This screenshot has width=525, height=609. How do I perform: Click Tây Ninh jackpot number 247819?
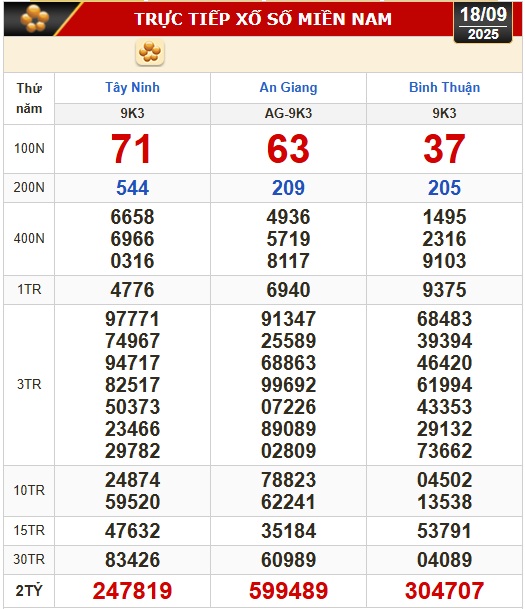(132, 590)
